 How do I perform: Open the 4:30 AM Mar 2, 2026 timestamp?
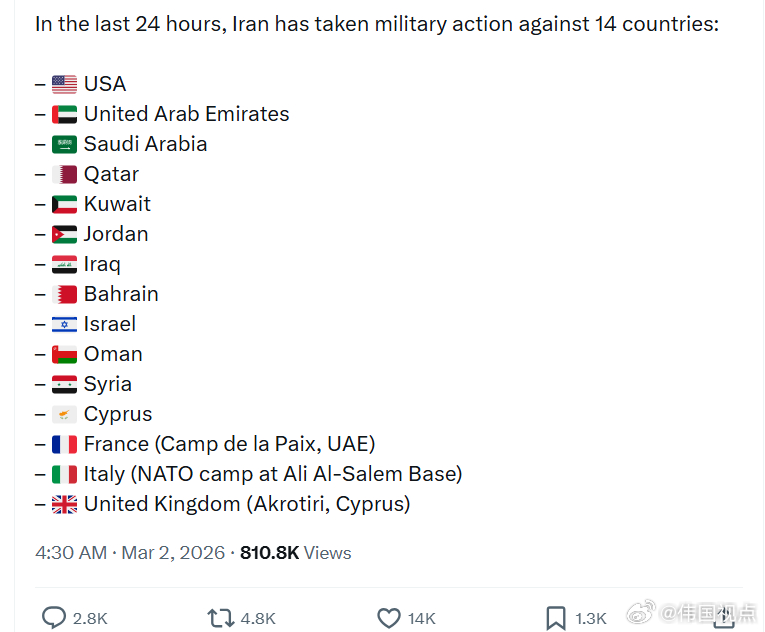coord(130,553)
